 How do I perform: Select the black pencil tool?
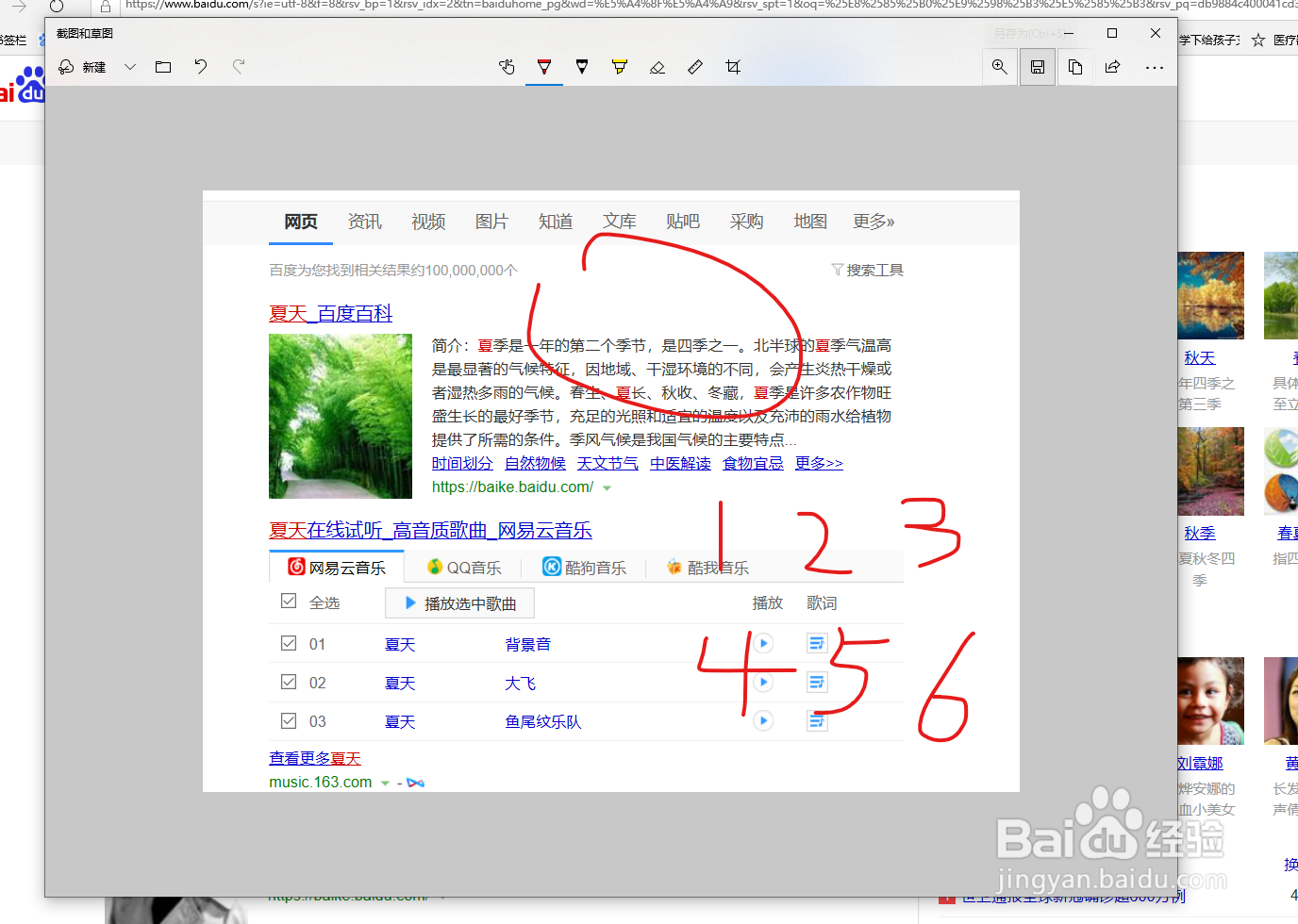582,67
